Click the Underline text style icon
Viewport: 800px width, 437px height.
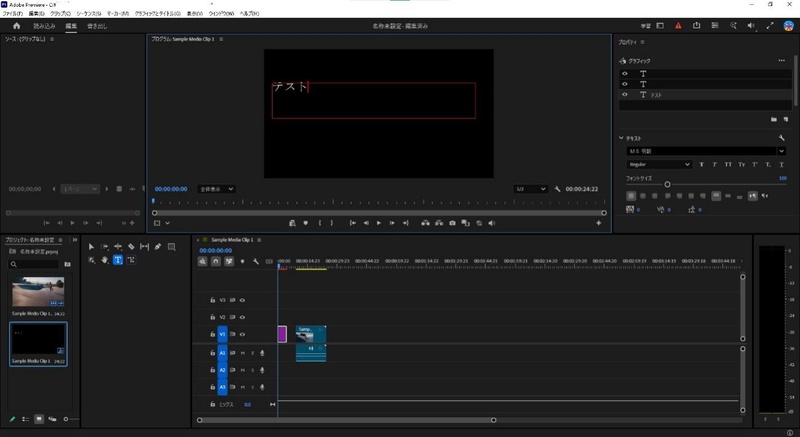[x=781, y=165]
